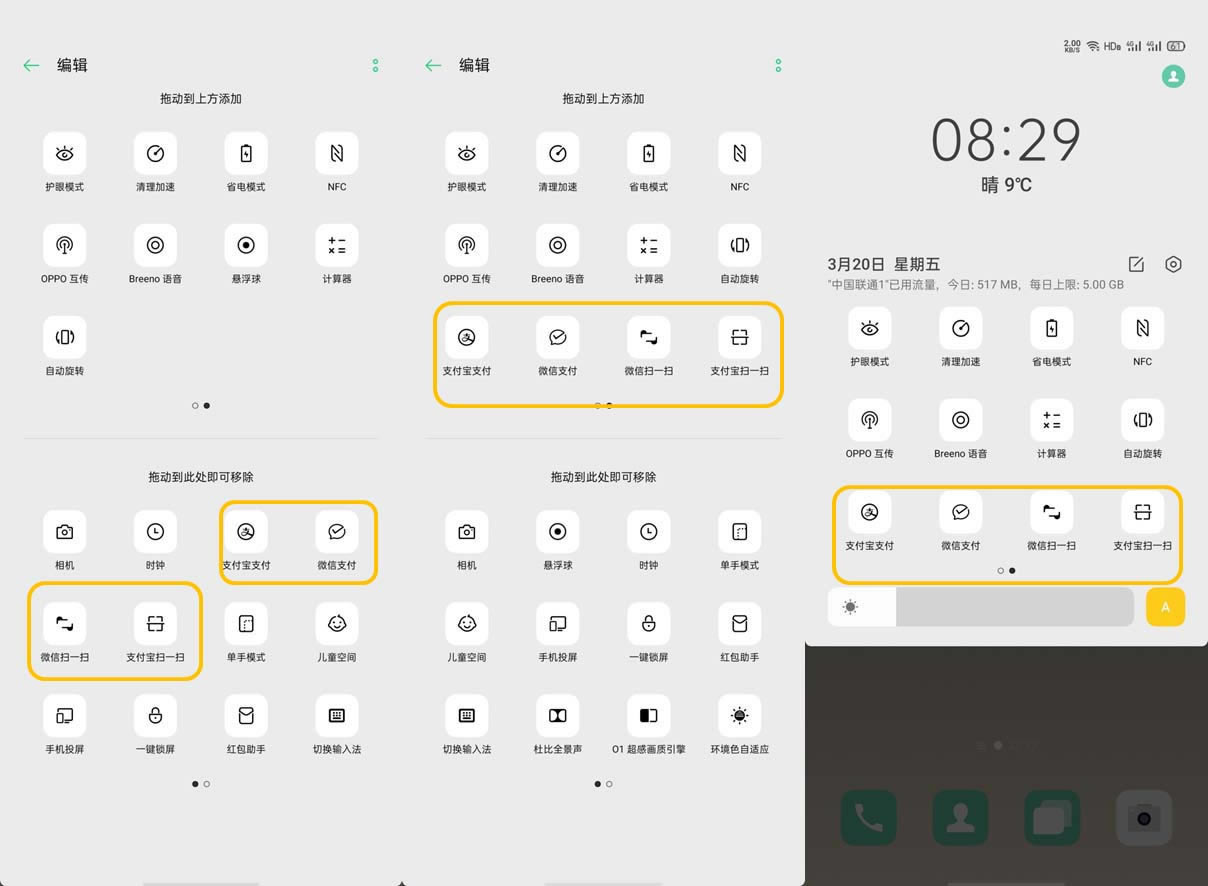Open the edit-tiles pencil icon beside the date

click(1136, 264)
